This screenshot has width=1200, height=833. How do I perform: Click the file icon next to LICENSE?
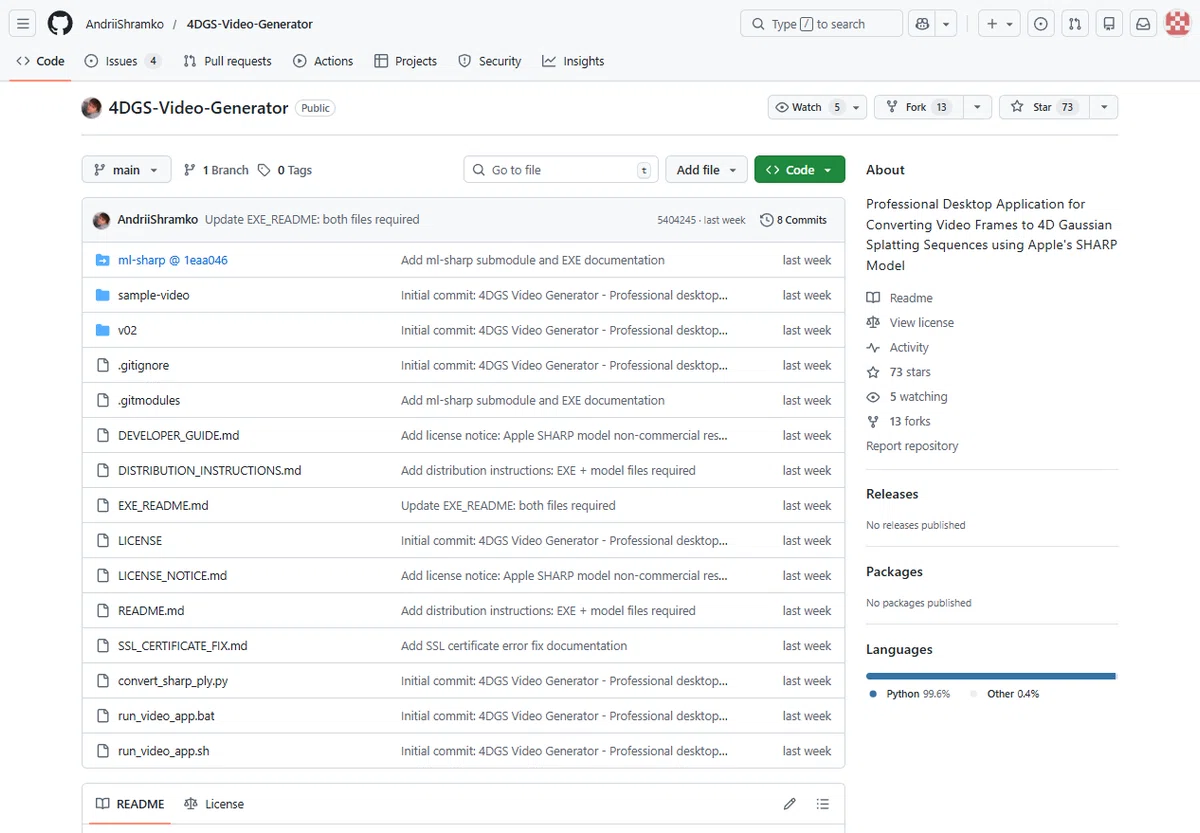pyautogui.click(x=102, y=540)
